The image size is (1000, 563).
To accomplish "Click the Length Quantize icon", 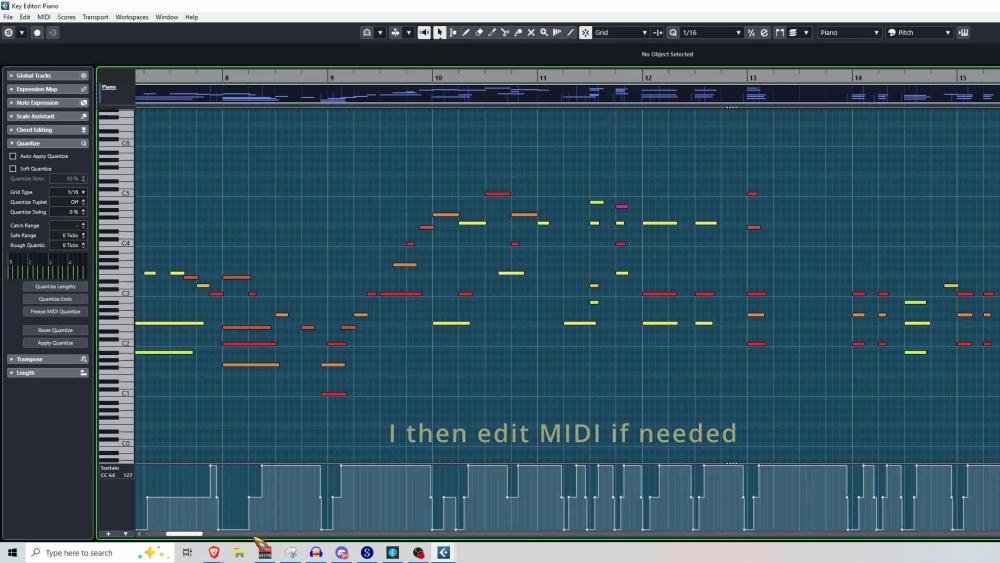I will (780, 33).
